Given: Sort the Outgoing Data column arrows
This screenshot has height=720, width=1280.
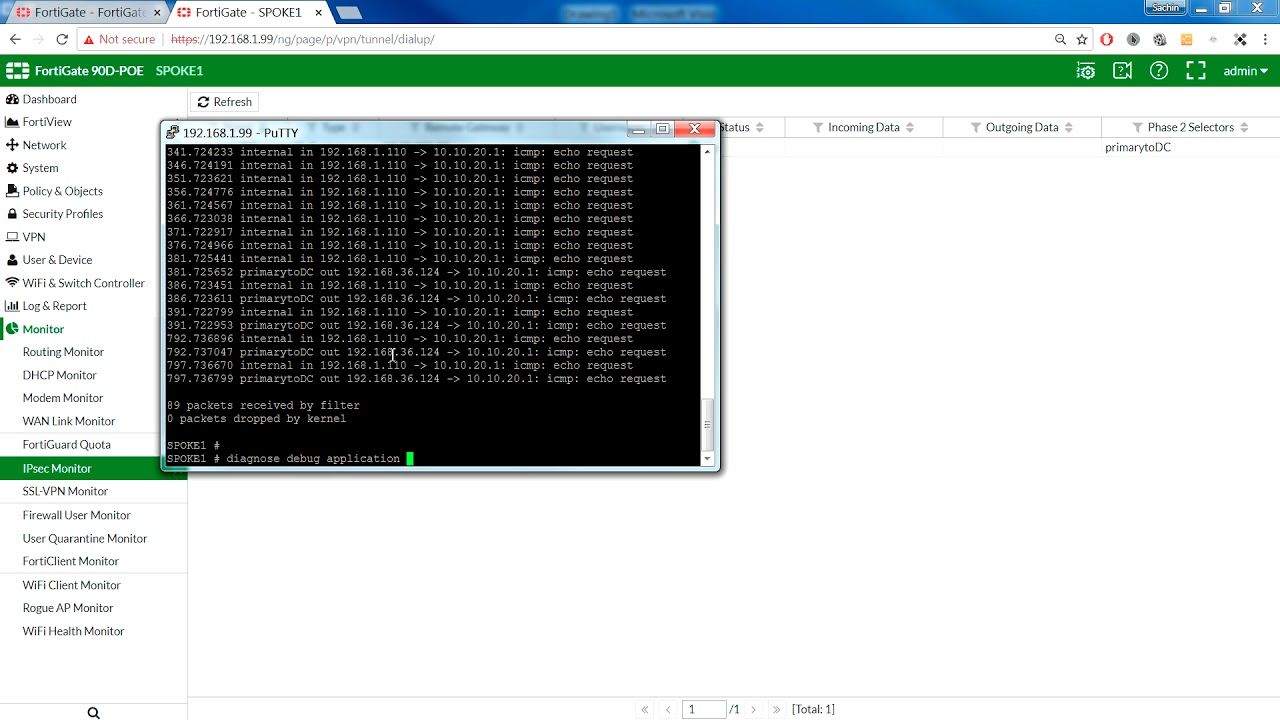Looking at the screenshot, I should click(x=1068, y=127).
